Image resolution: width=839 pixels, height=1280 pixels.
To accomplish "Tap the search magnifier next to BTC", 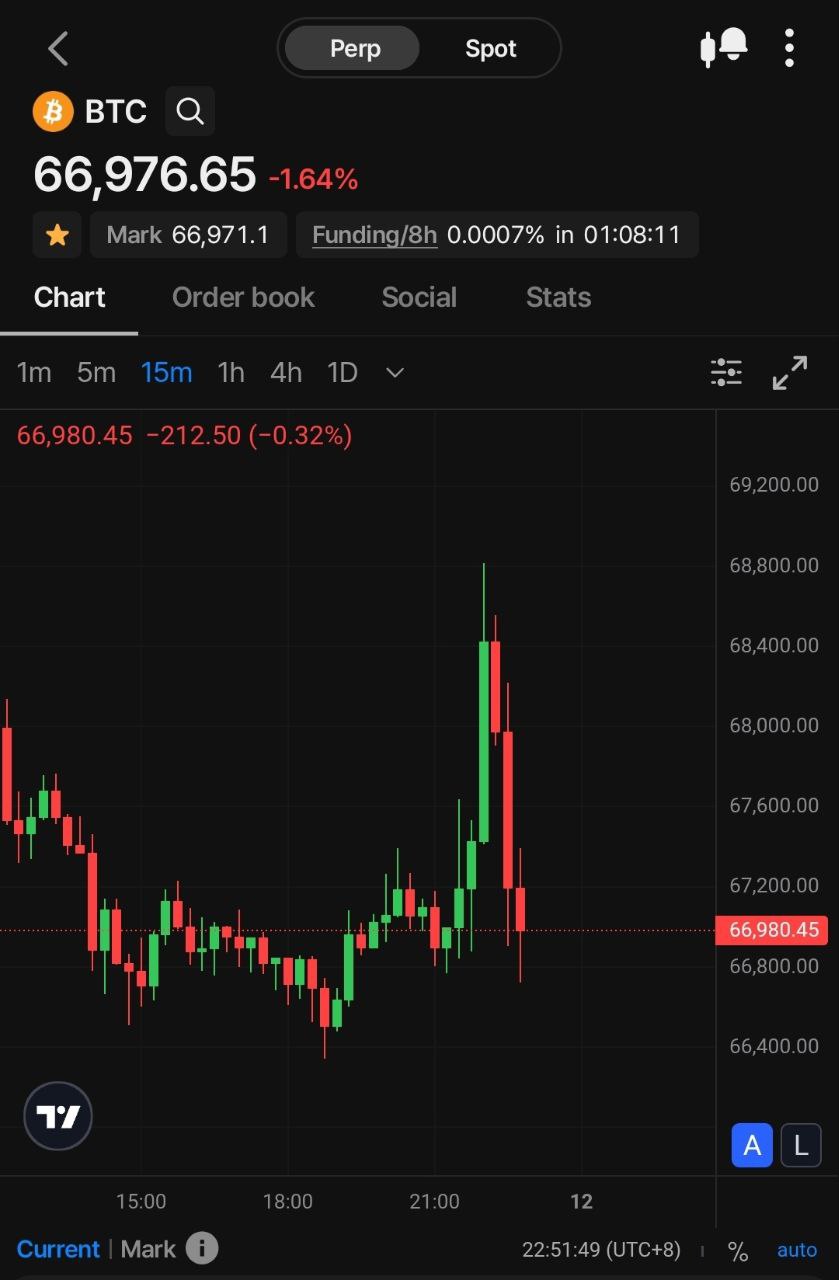I will [190, 111].
